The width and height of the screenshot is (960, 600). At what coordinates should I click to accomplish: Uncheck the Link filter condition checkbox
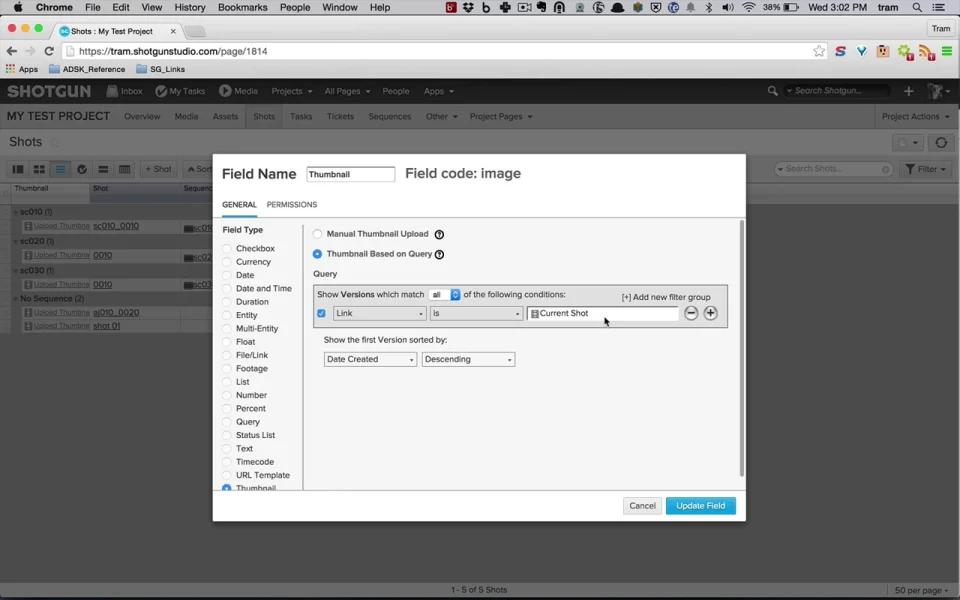[321, 313]
